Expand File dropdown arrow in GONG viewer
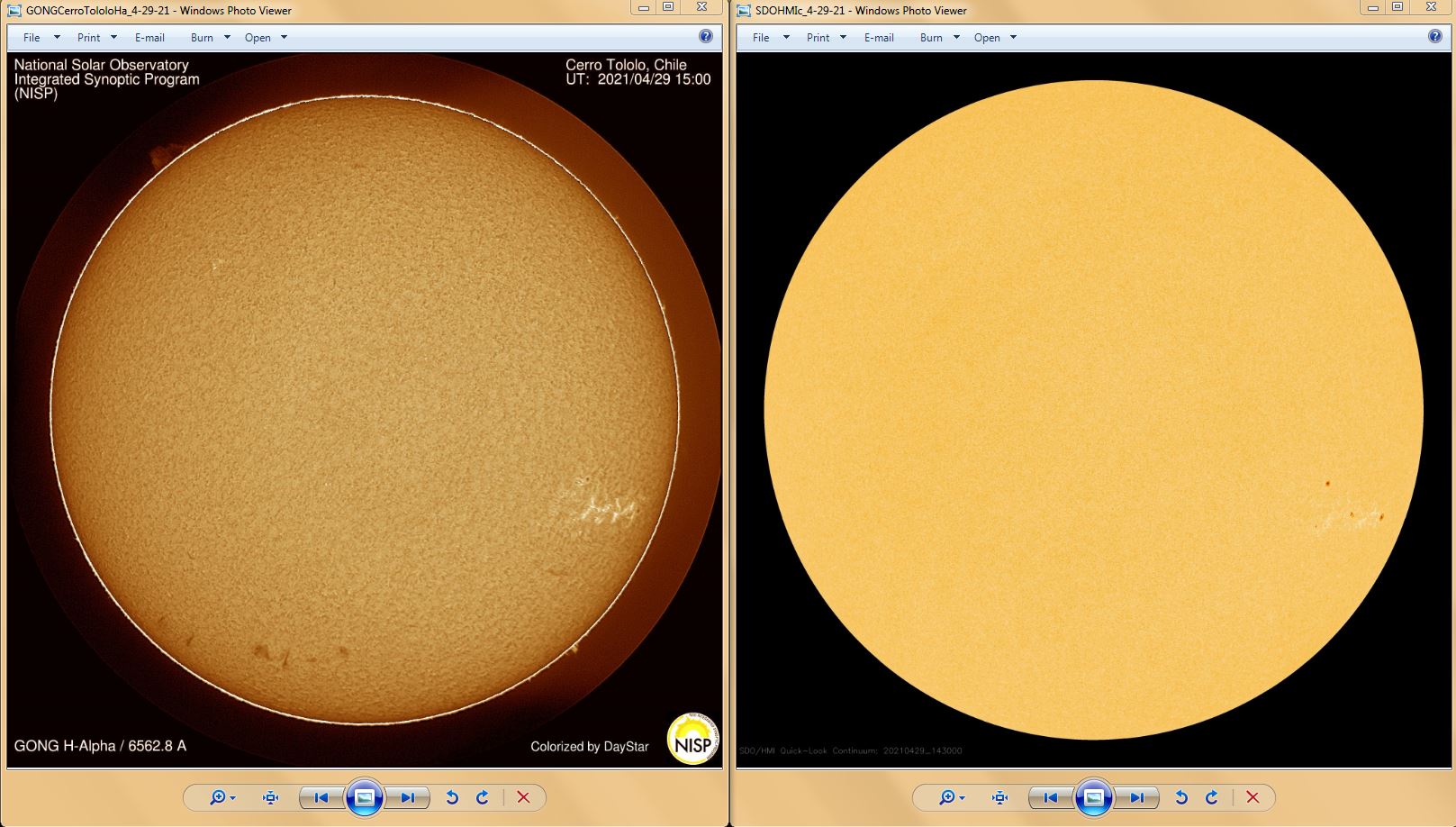The image size is (1456, 827). click(57, 38)
